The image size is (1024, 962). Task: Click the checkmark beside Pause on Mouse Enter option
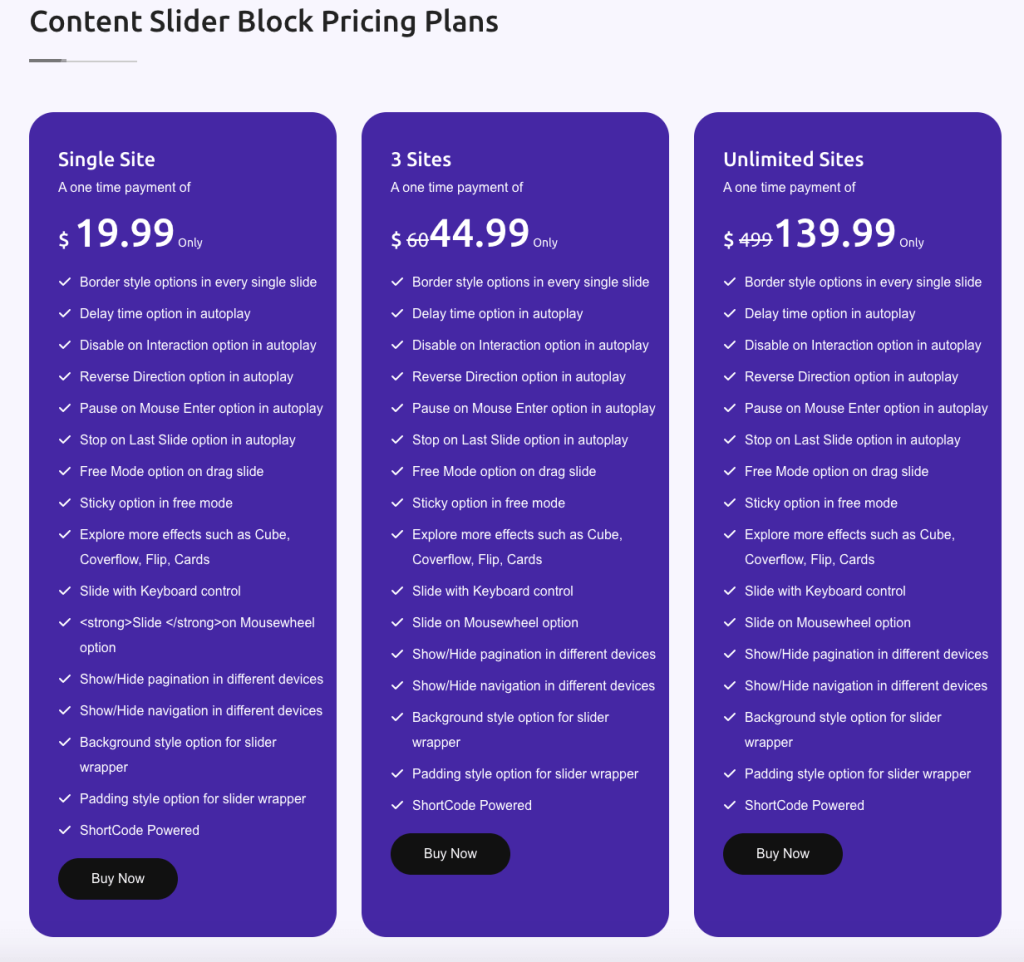click(65, 408)
